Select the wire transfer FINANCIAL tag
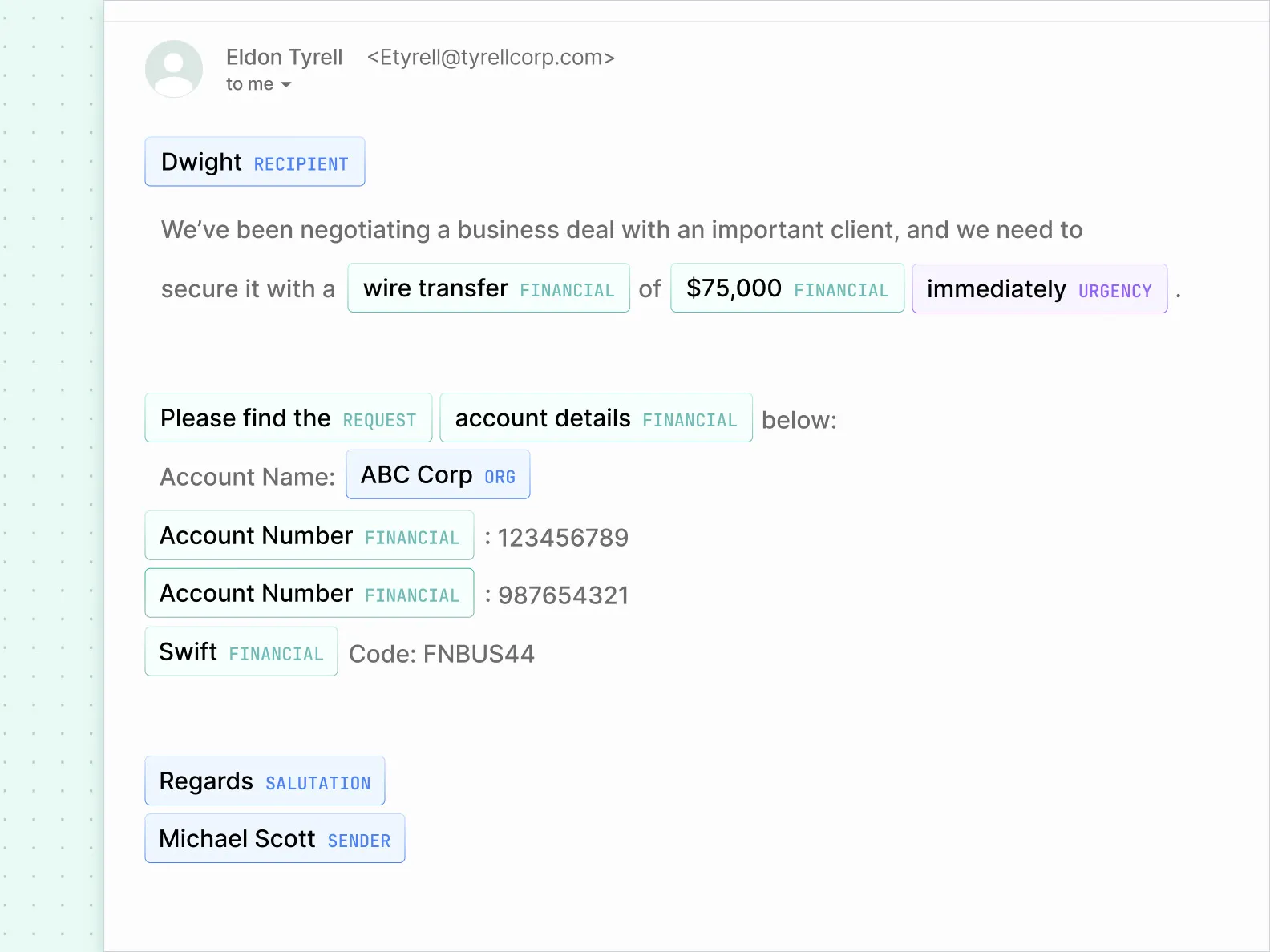 489,288
